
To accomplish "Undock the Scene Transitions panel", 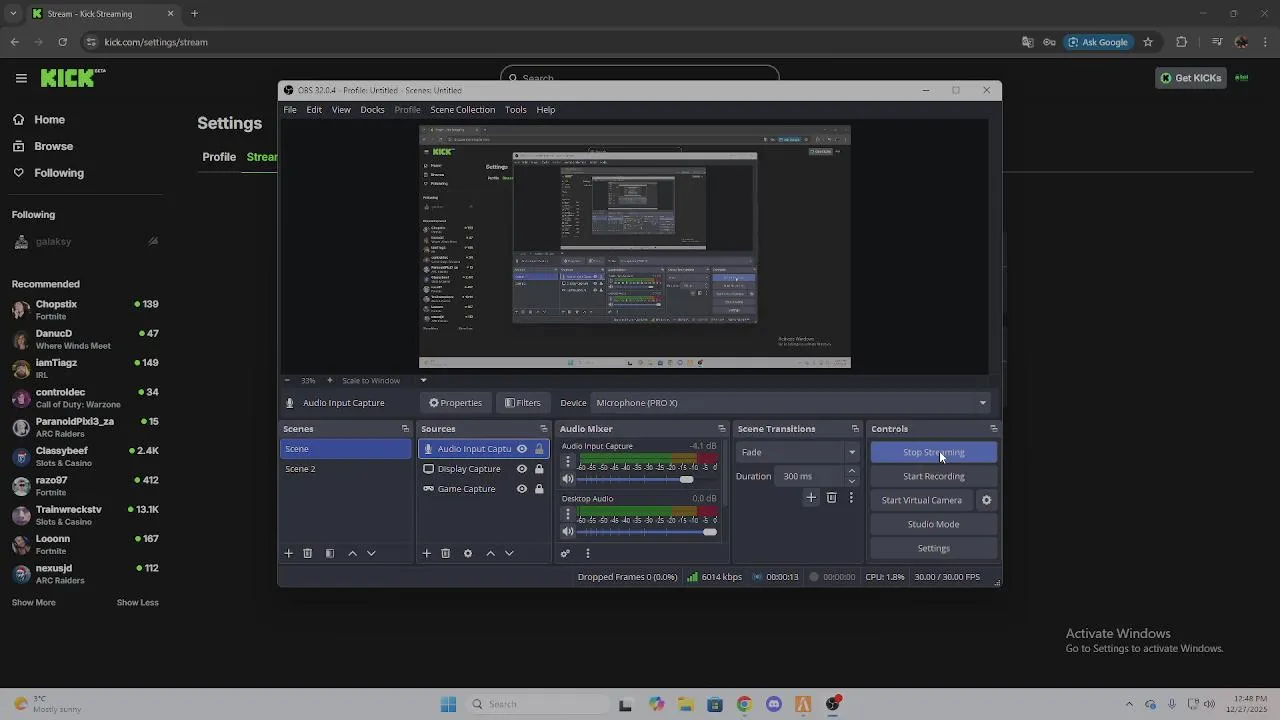I will pos(855,429).
